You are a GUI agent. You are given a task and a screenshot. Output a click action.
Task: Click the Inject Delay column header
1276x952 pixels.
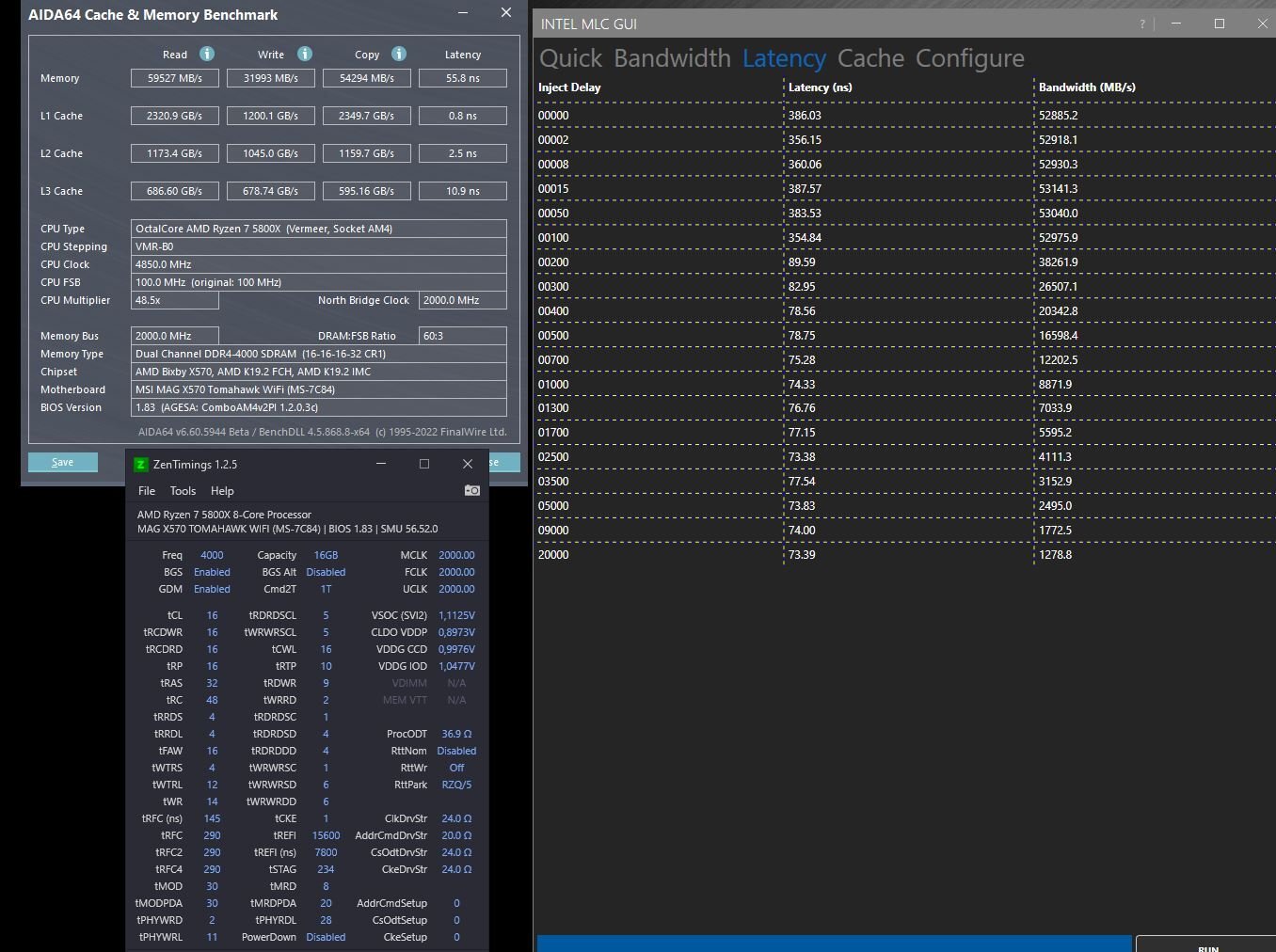point(569,87)
